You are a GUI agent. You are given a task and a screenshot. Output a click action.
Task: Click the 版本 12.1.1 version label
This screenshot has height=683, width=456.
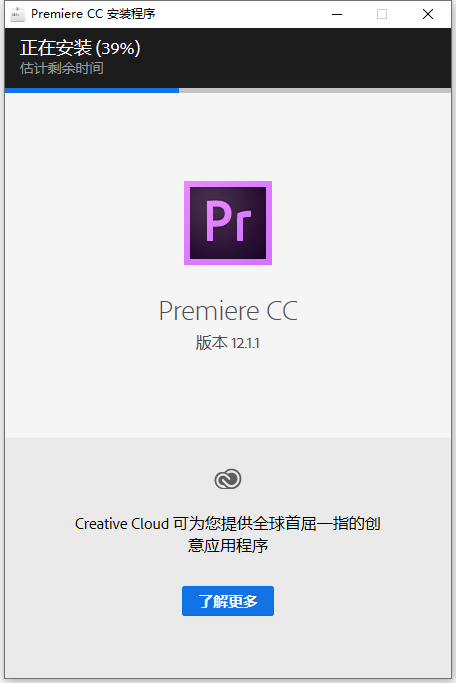point(227,343)
